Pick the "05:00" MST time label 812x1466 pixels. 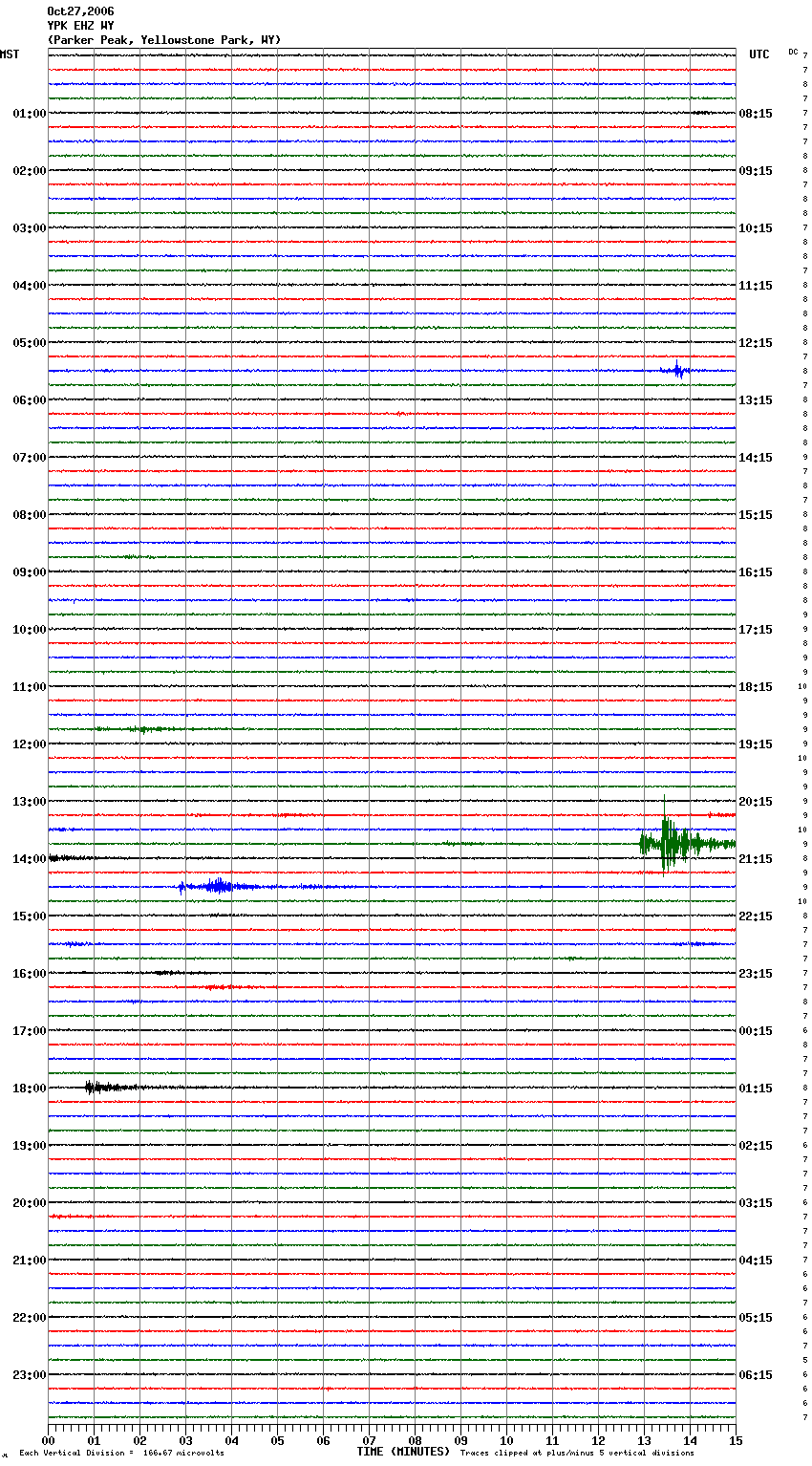30,343
